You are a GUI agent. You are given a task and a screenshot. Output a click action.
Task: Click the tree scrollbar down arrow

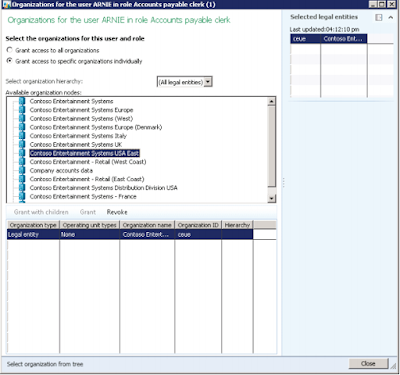coord(272,198)
